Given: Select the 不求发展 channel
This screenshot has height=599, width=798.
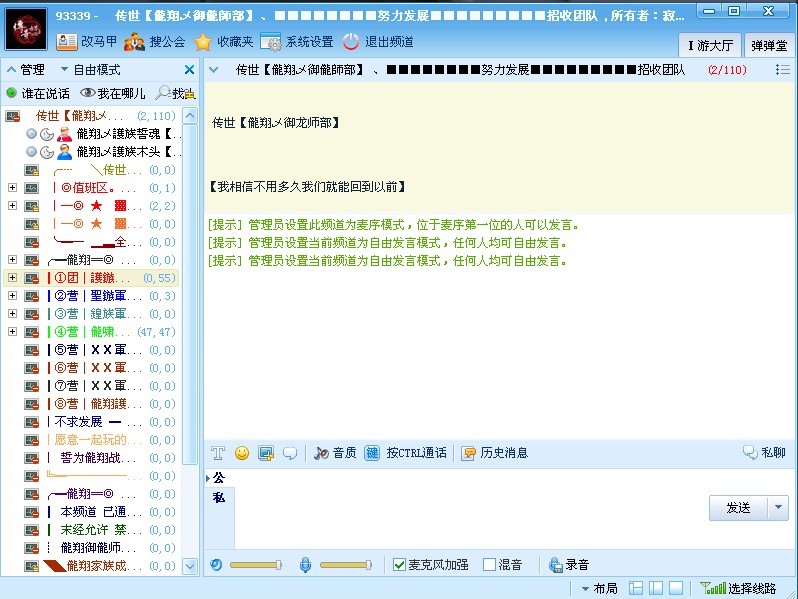Looking at the screenshot, I should click(x=100, y=422).
